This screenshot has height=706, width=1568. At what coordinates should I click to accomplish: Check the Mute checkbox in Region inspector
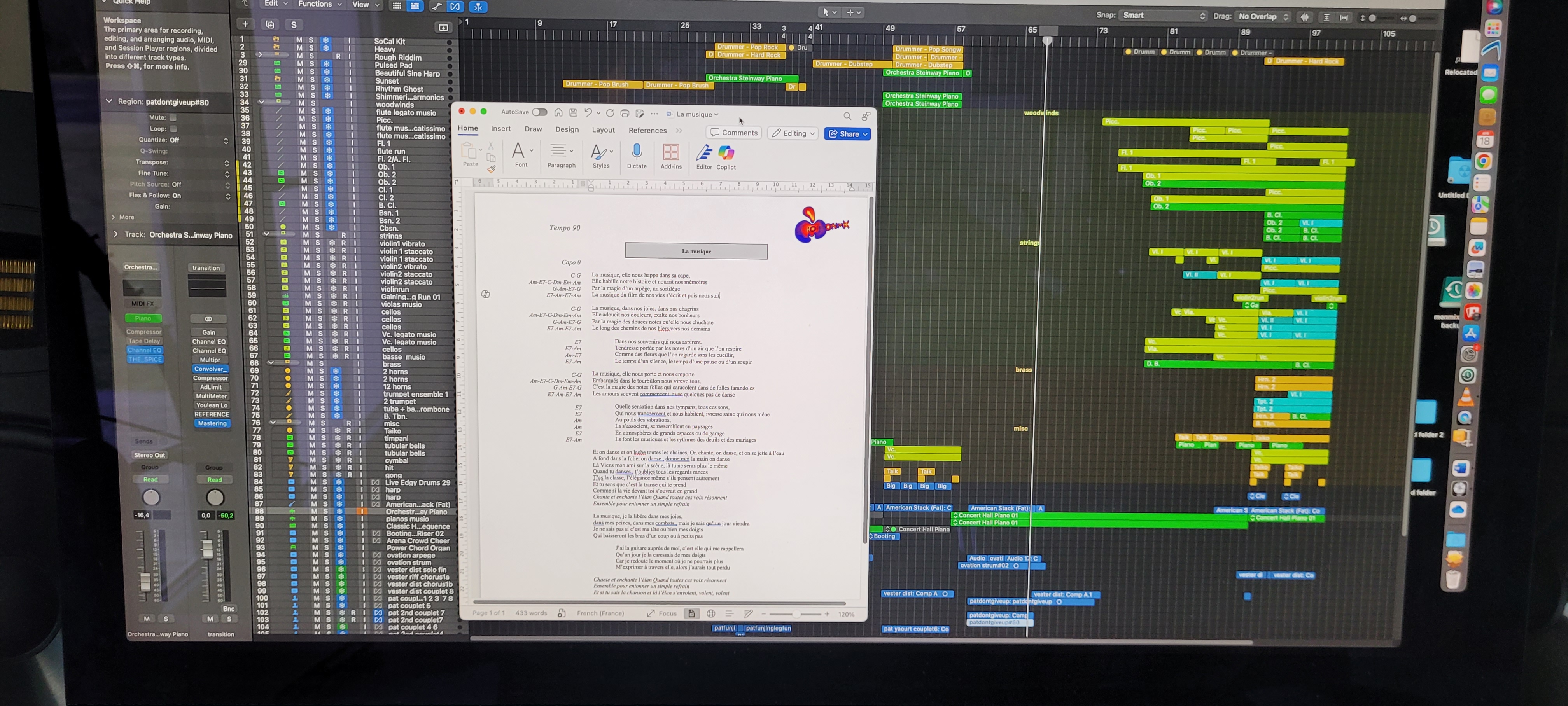tap(173, 117)
